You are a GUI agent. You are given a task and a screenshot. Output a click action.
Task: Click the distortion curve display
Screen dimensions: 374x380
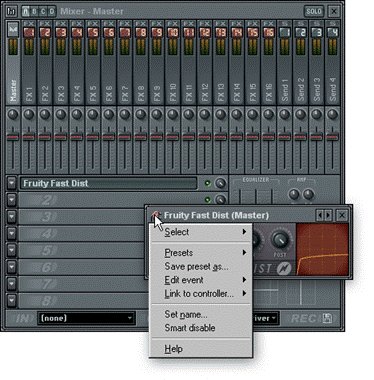322,249
